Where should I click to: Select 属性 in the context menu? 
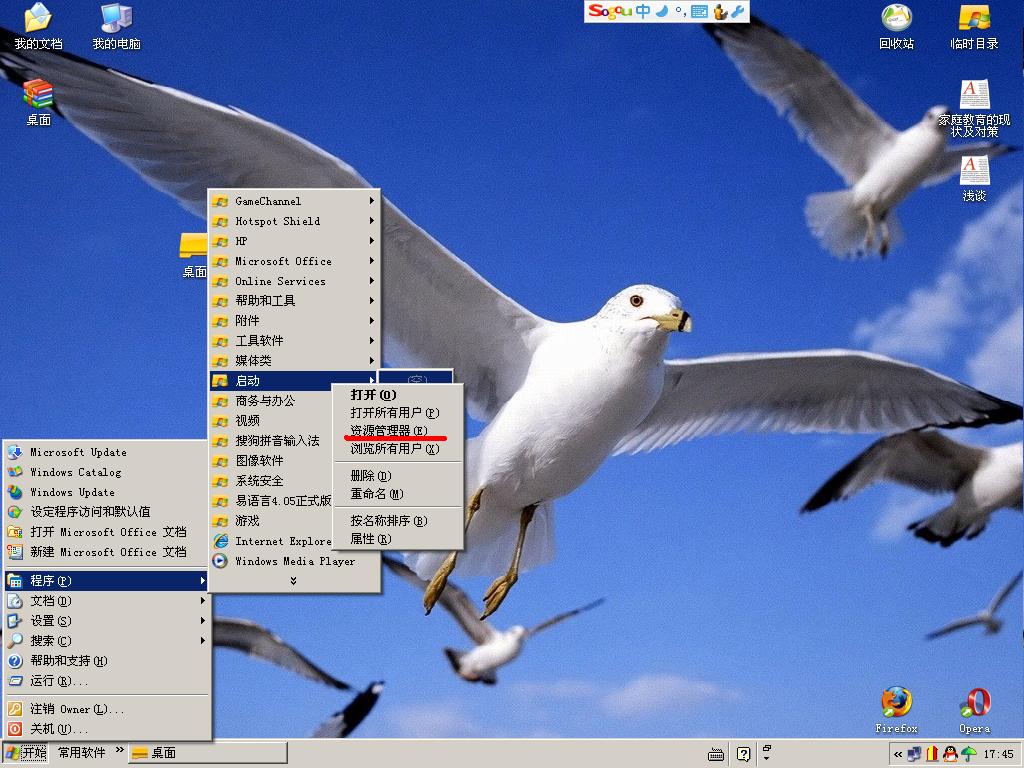[370, 539]
